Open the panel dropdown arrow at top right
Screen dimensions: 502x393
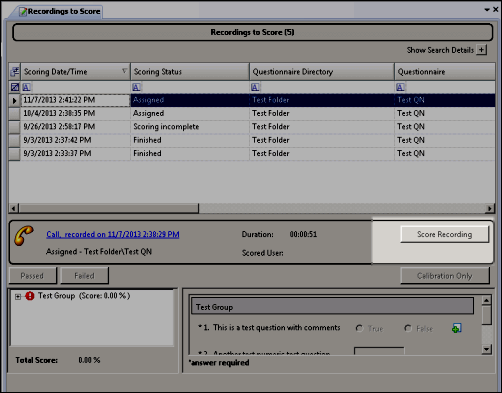click(487, 10)
